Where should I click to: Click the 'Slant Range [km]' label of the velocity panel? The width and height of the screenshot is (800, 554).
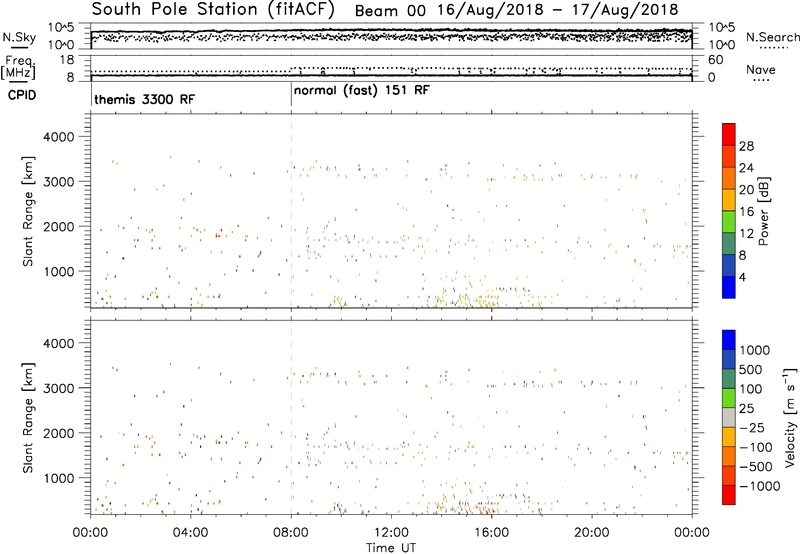point(28,417)
